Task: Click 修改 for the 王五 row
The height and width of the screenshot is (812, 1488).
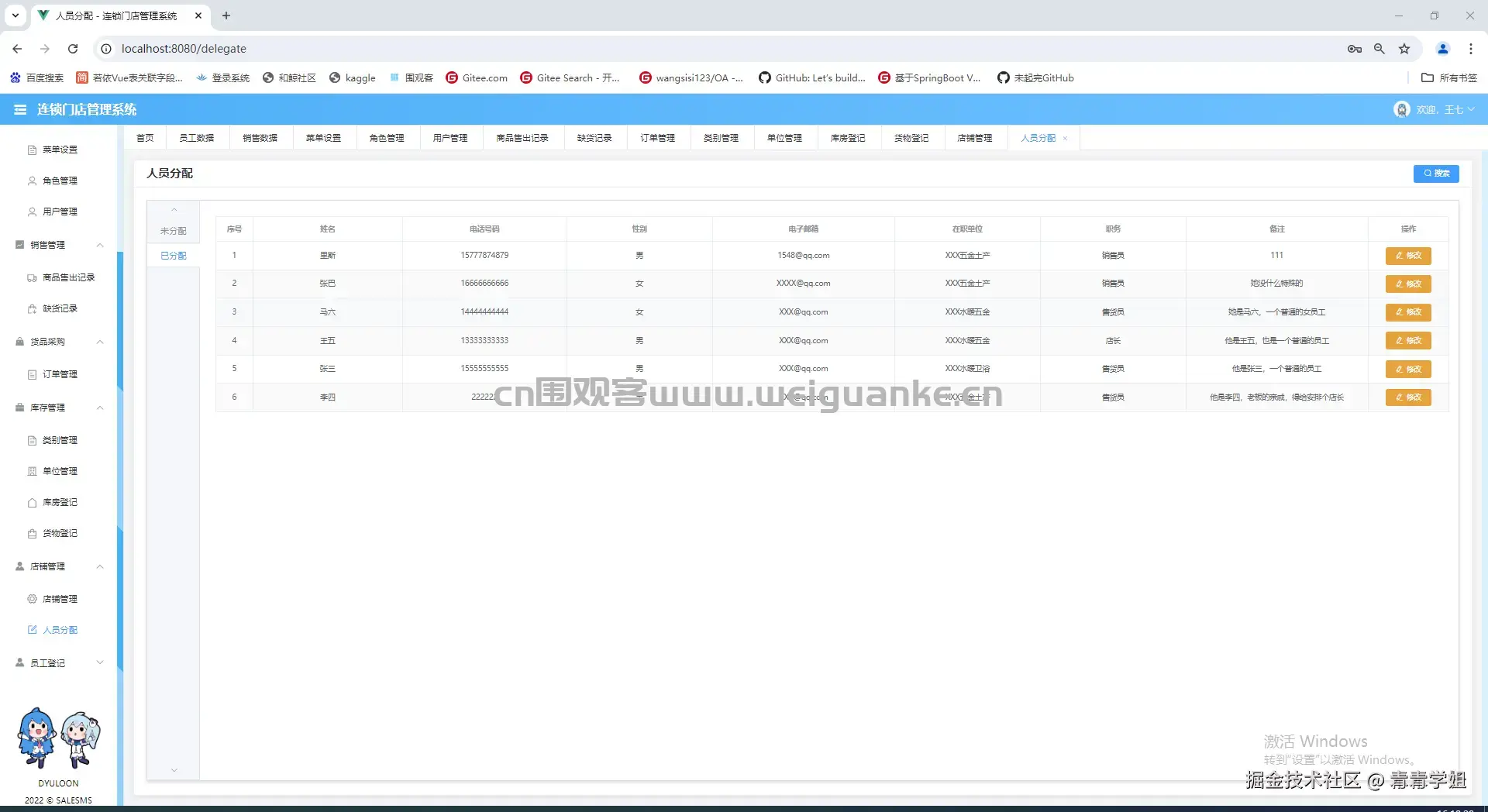Action: pos(1408,341)
